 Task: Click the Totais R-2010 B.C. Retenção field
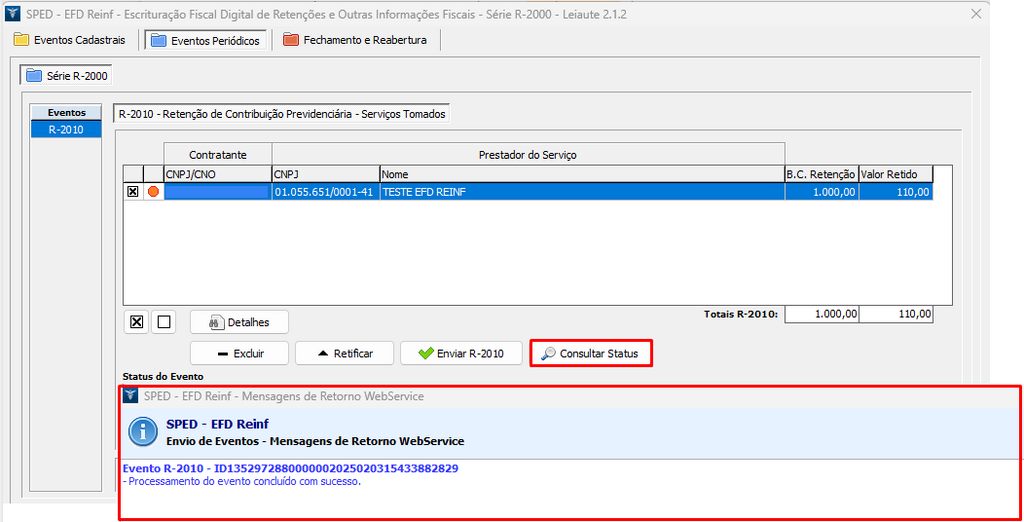(822, 314)
